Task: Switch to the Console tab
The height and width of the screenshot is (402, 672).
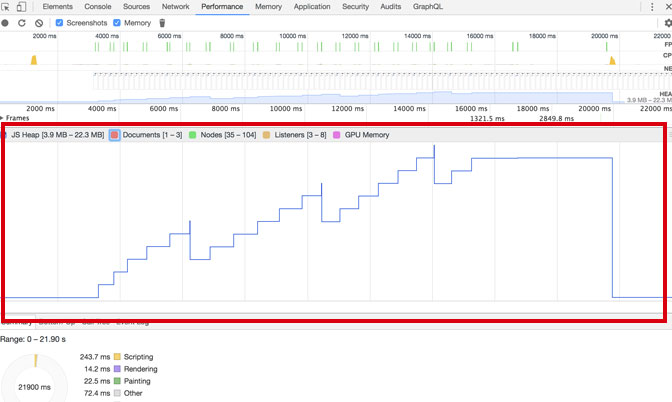Action: pyautogui.click(x=98, y=7)
